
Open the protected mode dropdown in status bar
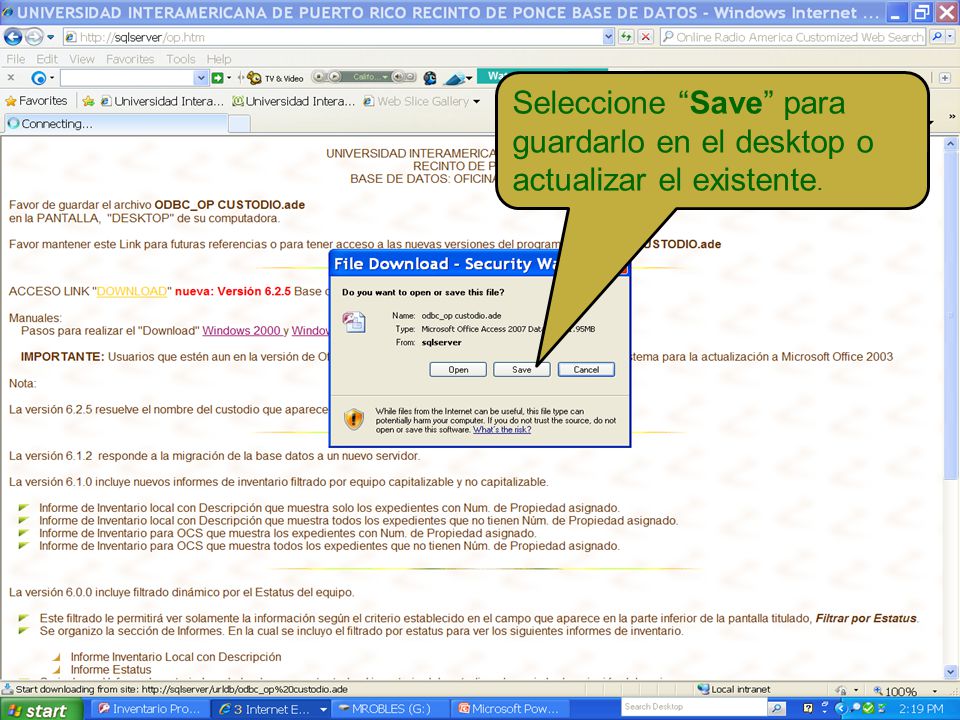pos(856,690)
